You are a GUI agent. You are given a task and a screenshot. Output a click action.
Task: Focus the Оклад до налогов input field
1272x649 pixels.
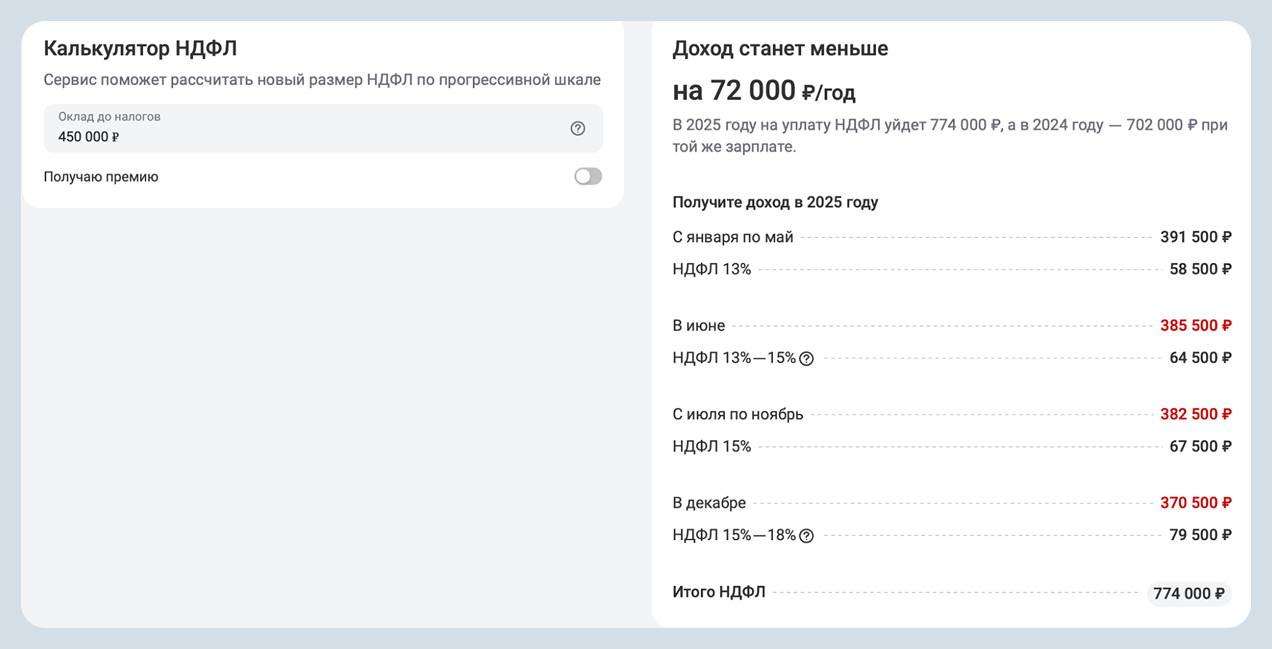point(300,136)
